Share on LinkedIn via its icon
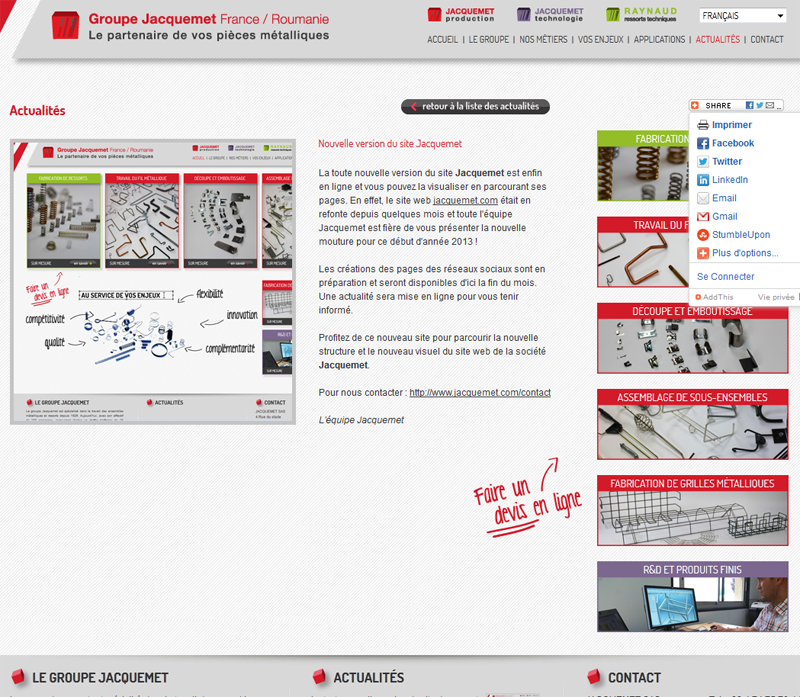Viewport: 800px width, 697px height. coord(703,180)
